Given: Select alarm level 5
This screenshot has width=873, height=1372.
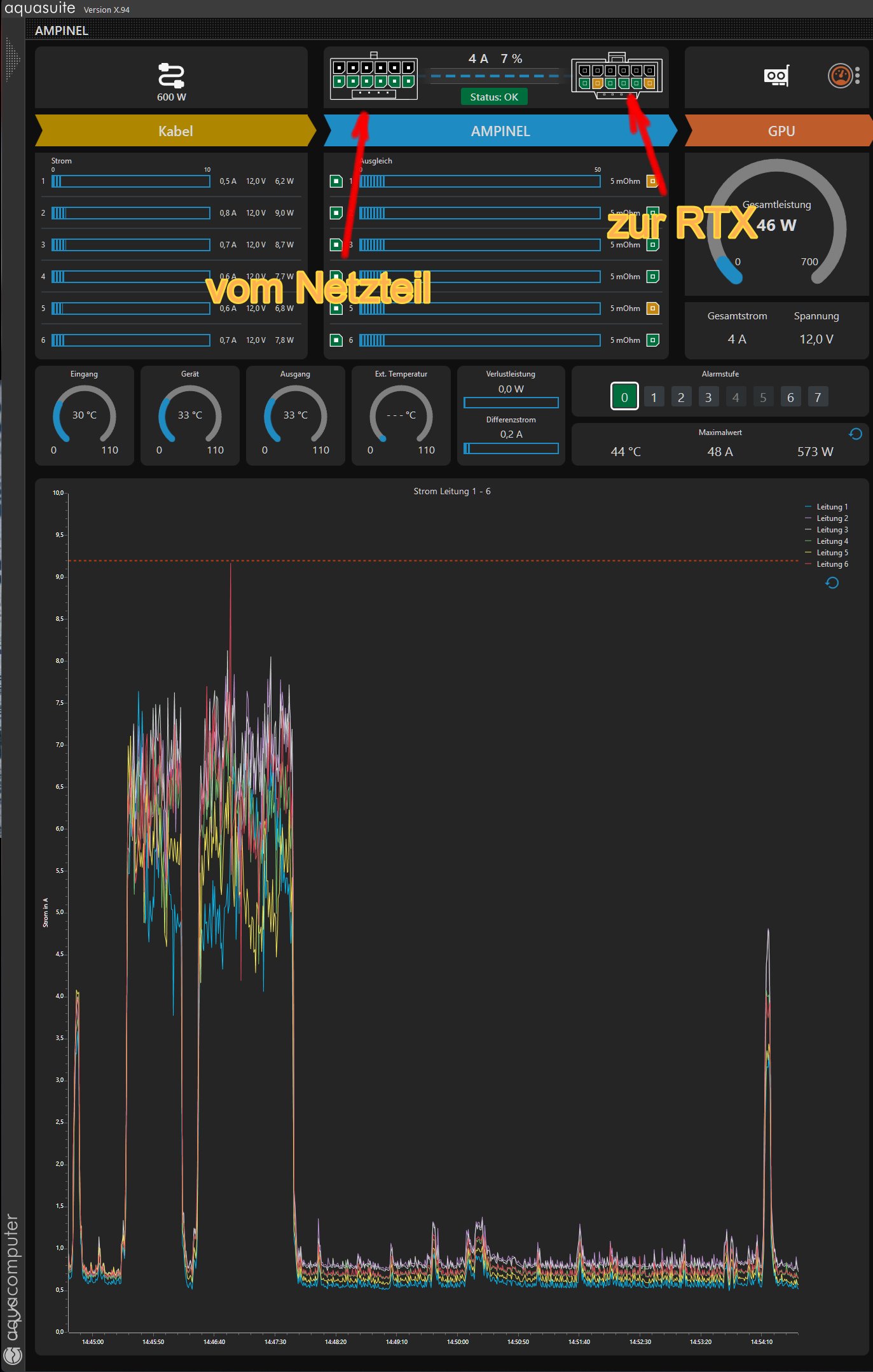Looking at the screenshot, I should [x=763, y=397].
